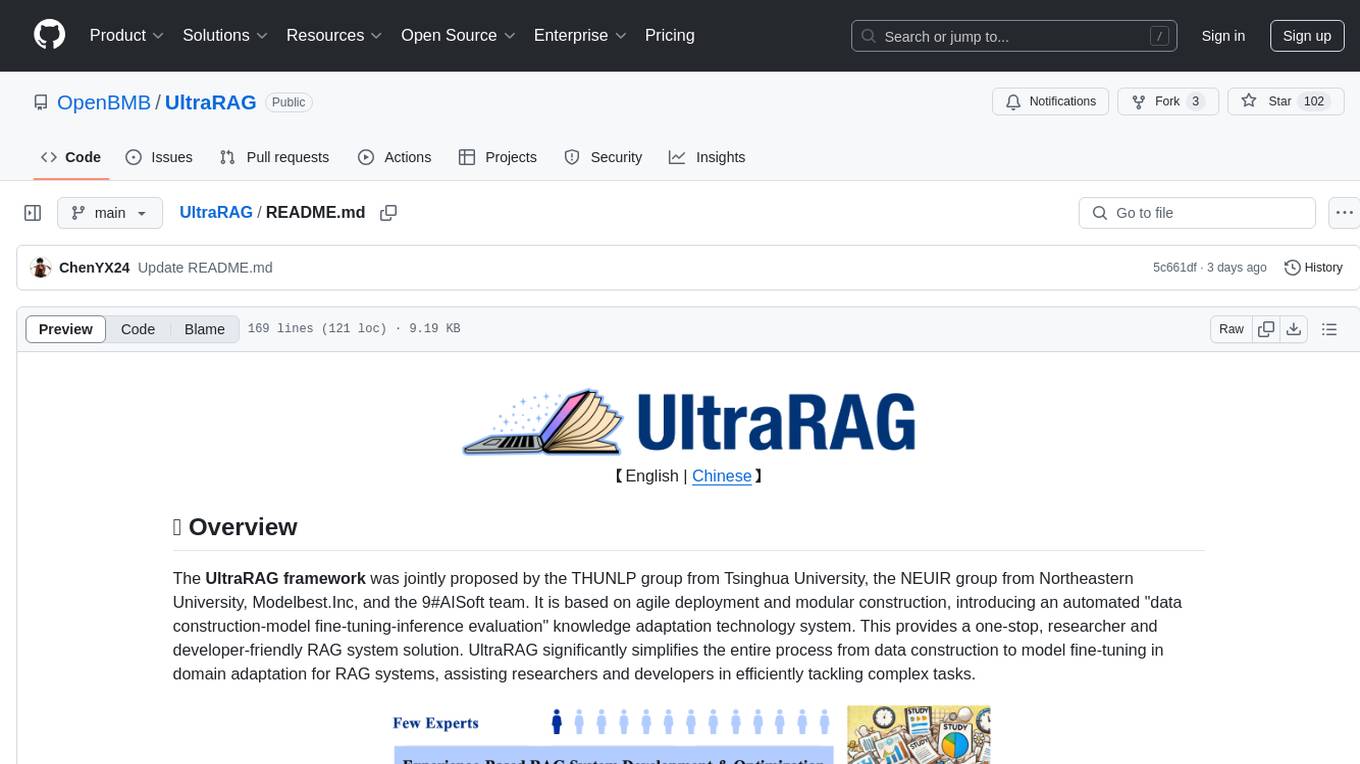1360x764 pixels.
Task: Switch to the Pull requests tab
Action: pos(274,157)
